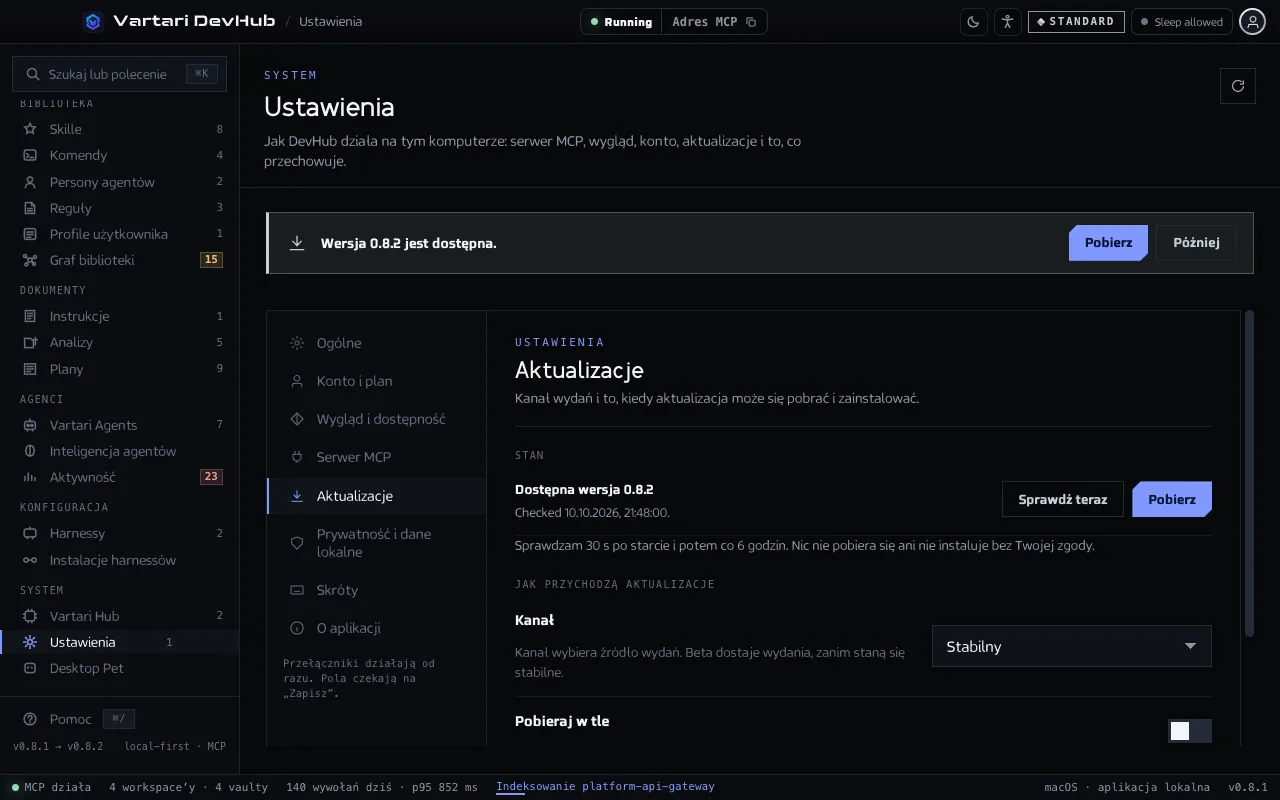Click the STANDARD plan badge

pyautogui.click(x=1076, y=22)
